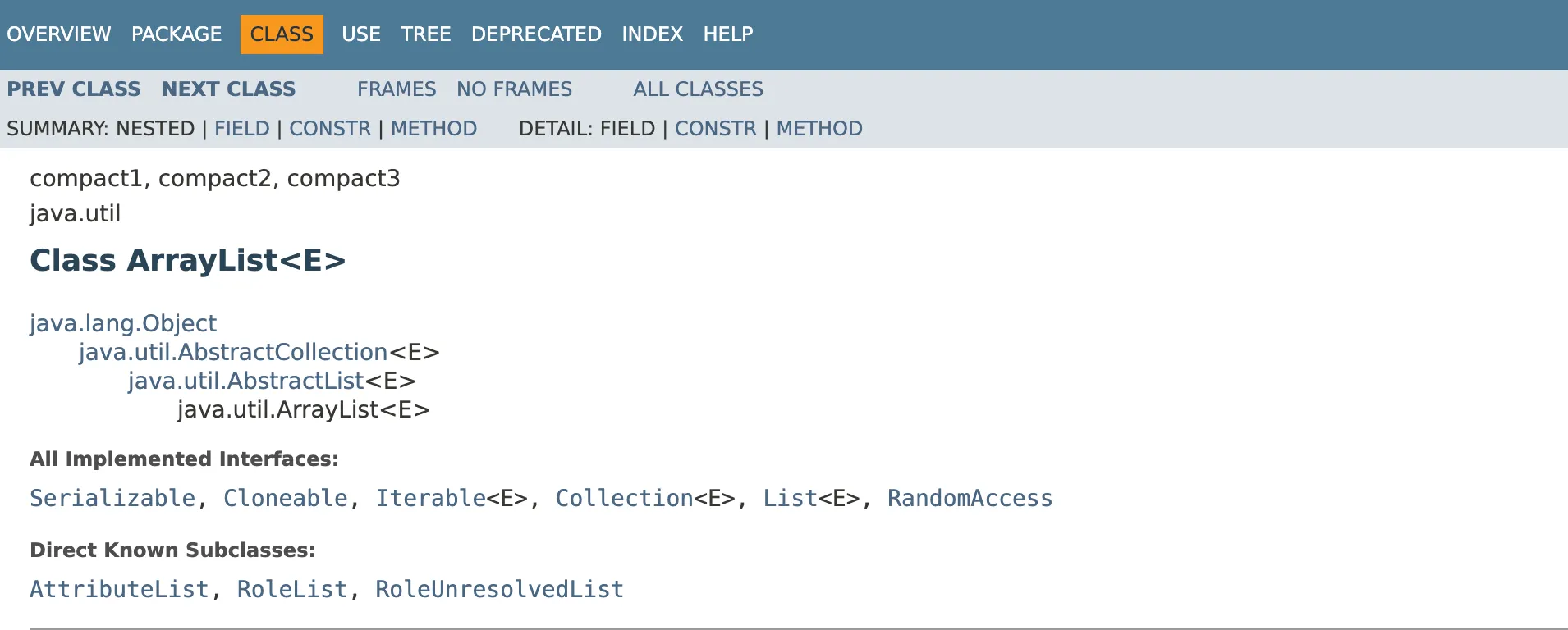Jump to Method summary section
Viewport: 1568px width, 630px height.
[433, 129]
